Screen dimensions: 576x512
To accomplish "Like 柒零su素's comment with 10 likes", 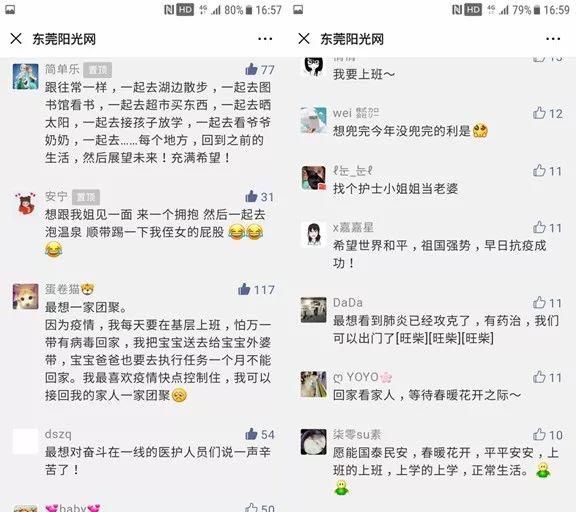I will click(539, 435).
